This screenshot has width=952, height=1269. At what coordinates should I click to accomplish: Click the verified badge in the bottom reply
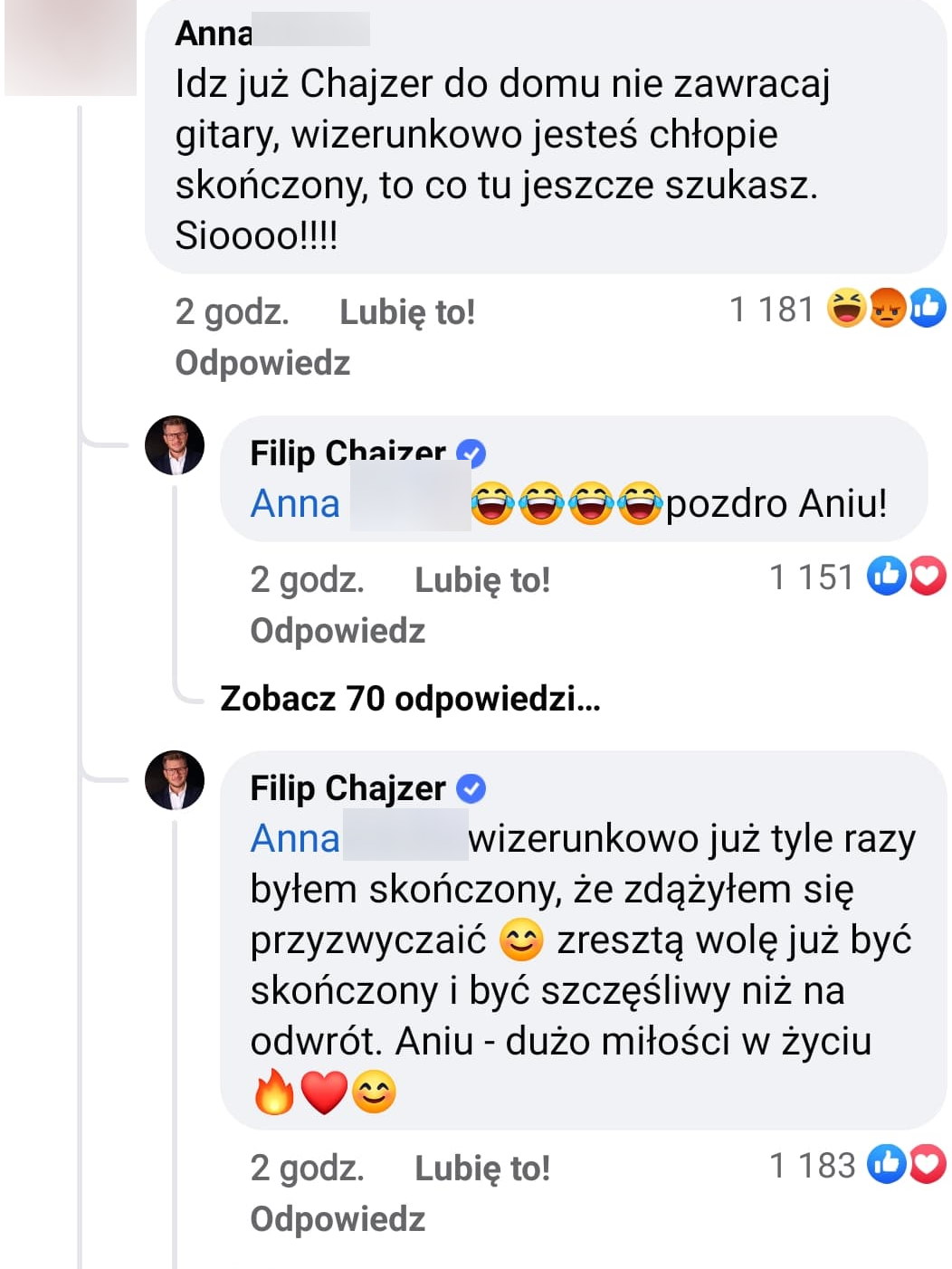(x=471, y=788)
